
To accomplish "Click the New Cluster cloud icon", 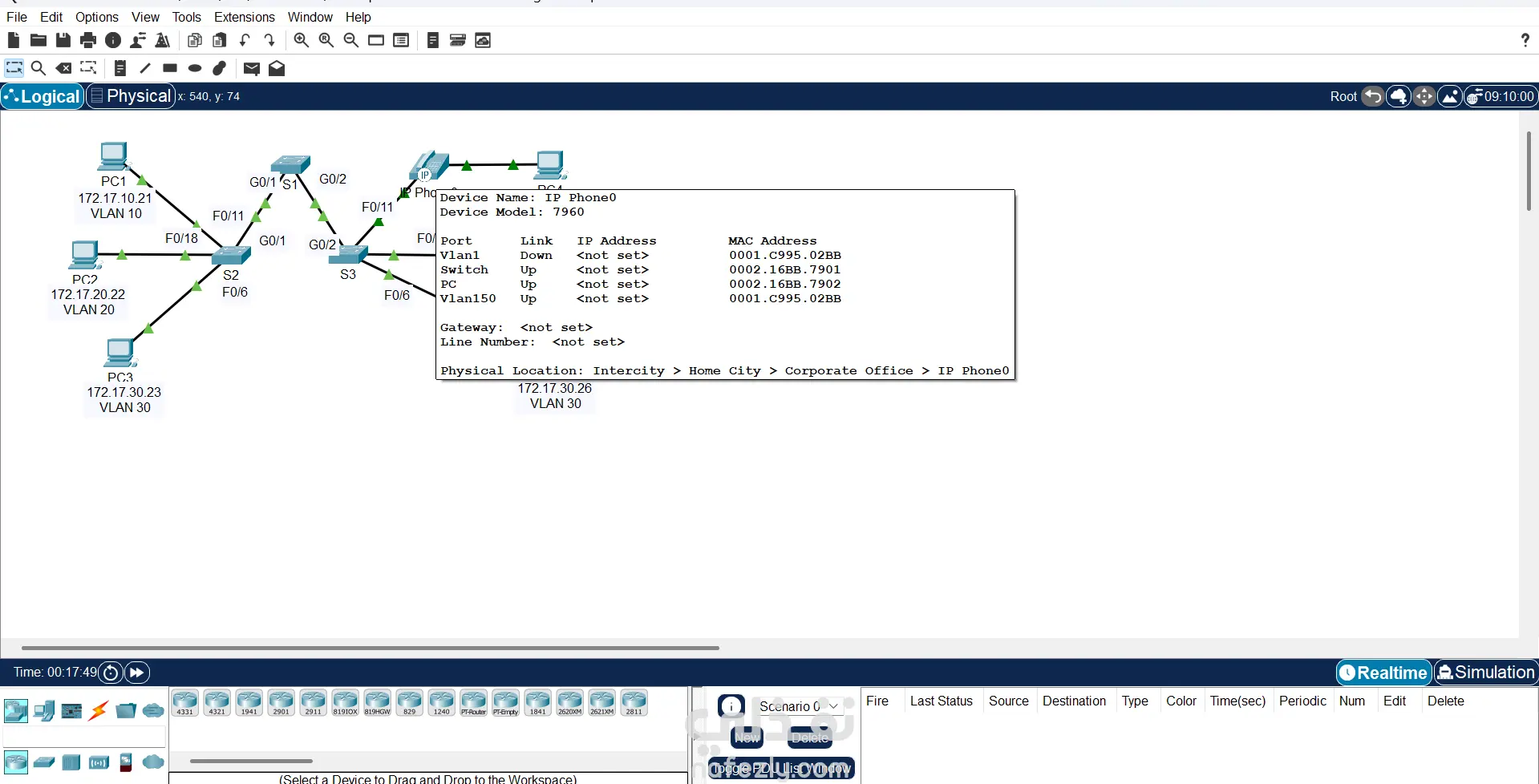I will tap(1399, 96).
